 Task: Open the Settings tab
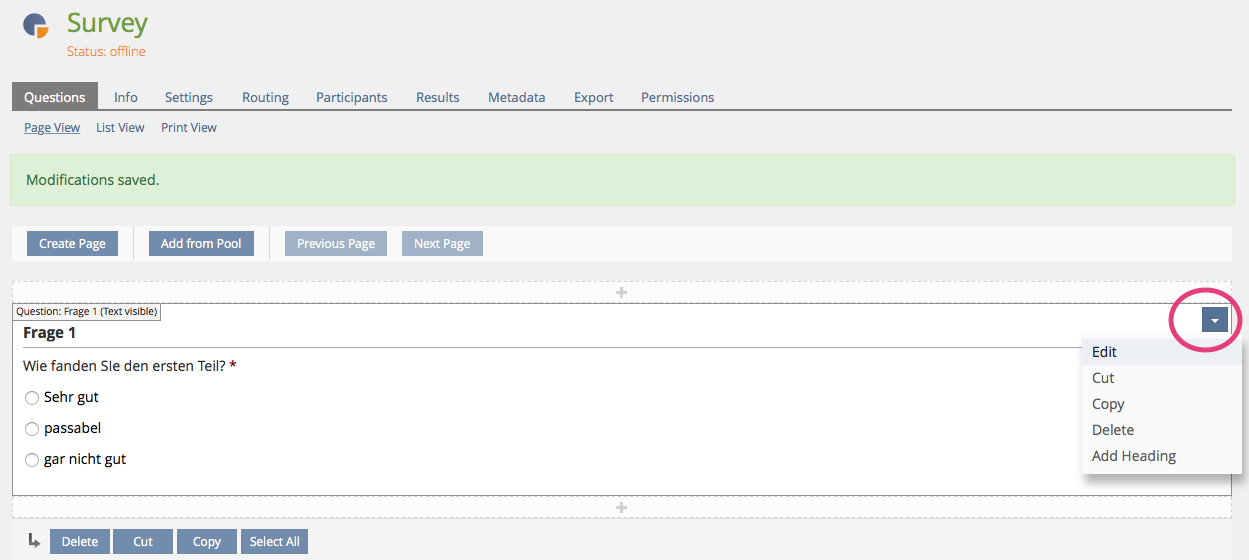(x=189, y=97)
